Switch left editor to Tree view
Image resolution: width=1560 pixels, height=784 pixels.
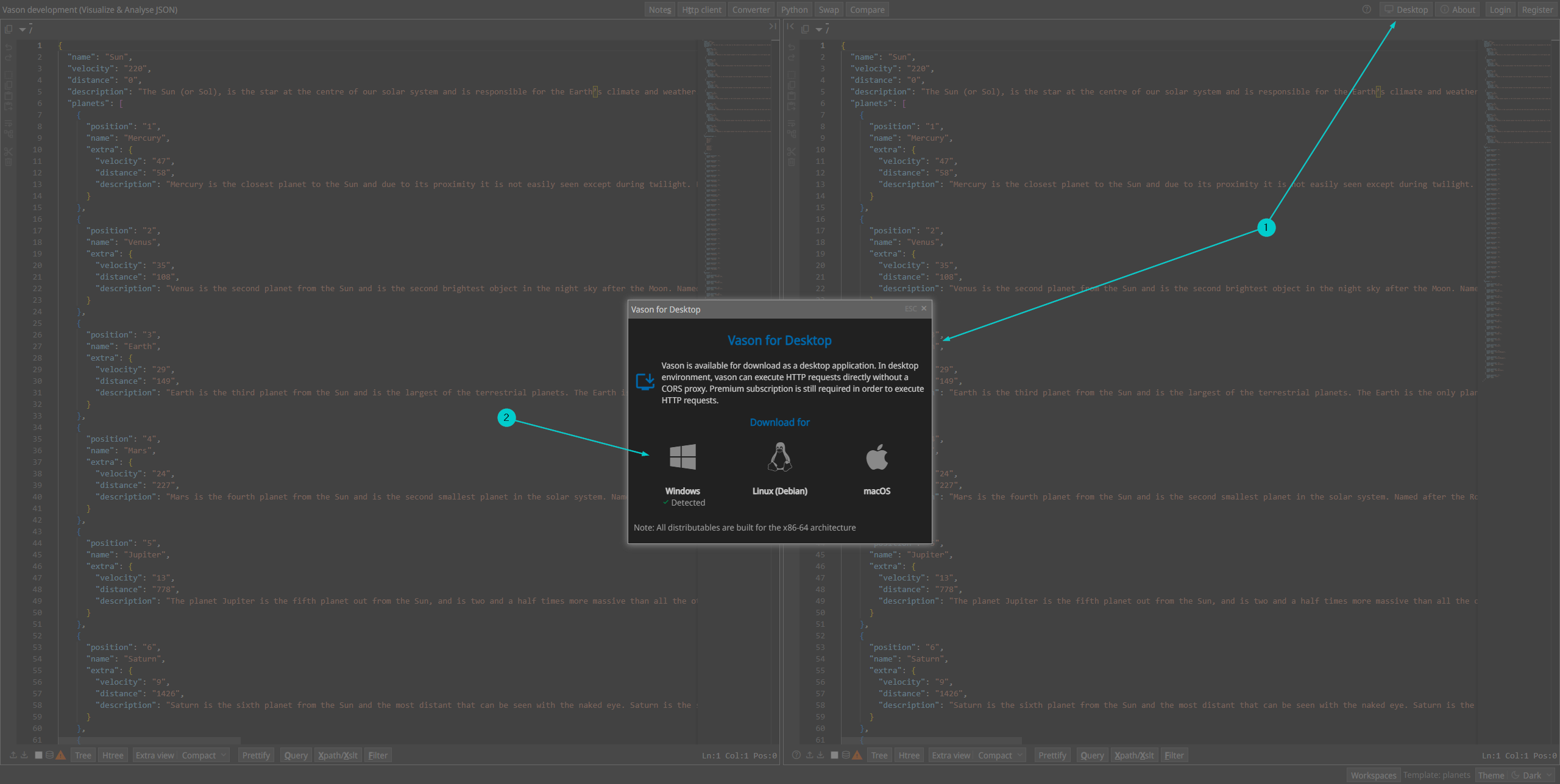(83, 755)
